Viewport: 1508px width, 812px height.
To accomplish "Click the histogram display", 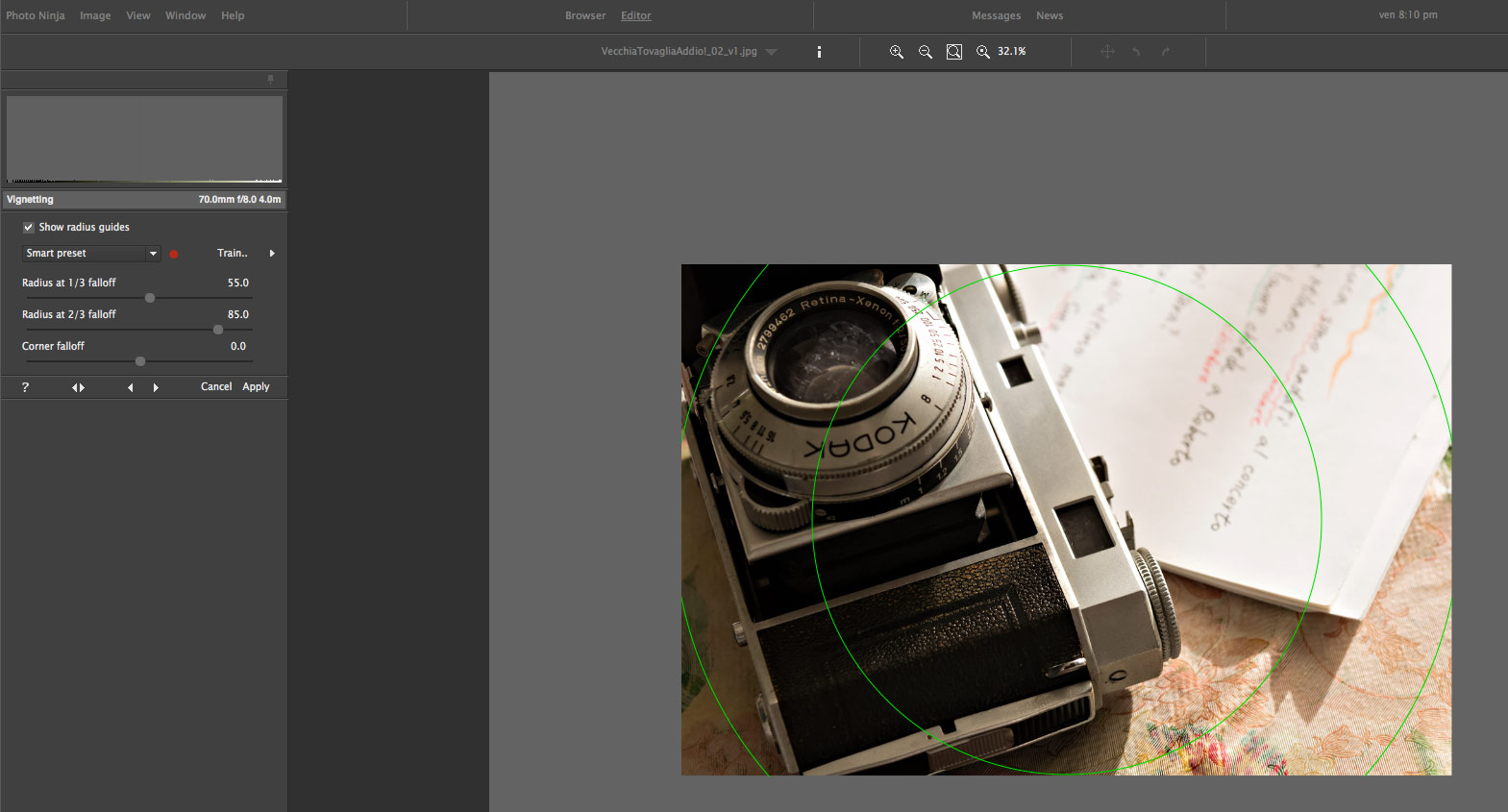I will tap(144, 139).
